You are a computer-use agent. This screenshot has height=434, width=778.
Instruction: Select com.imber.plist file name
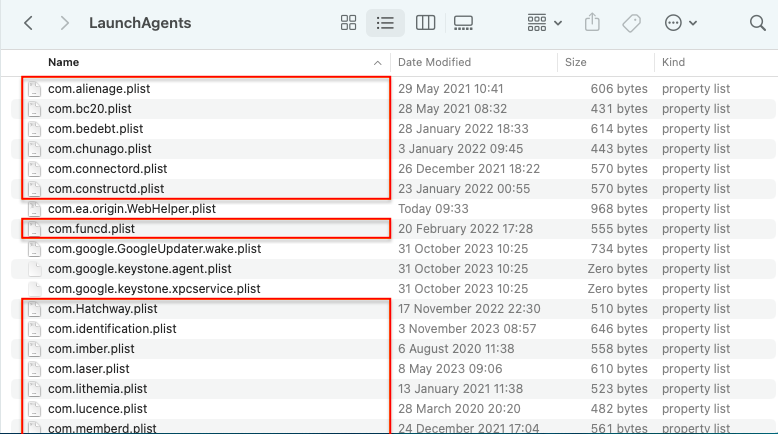point(91,349)
